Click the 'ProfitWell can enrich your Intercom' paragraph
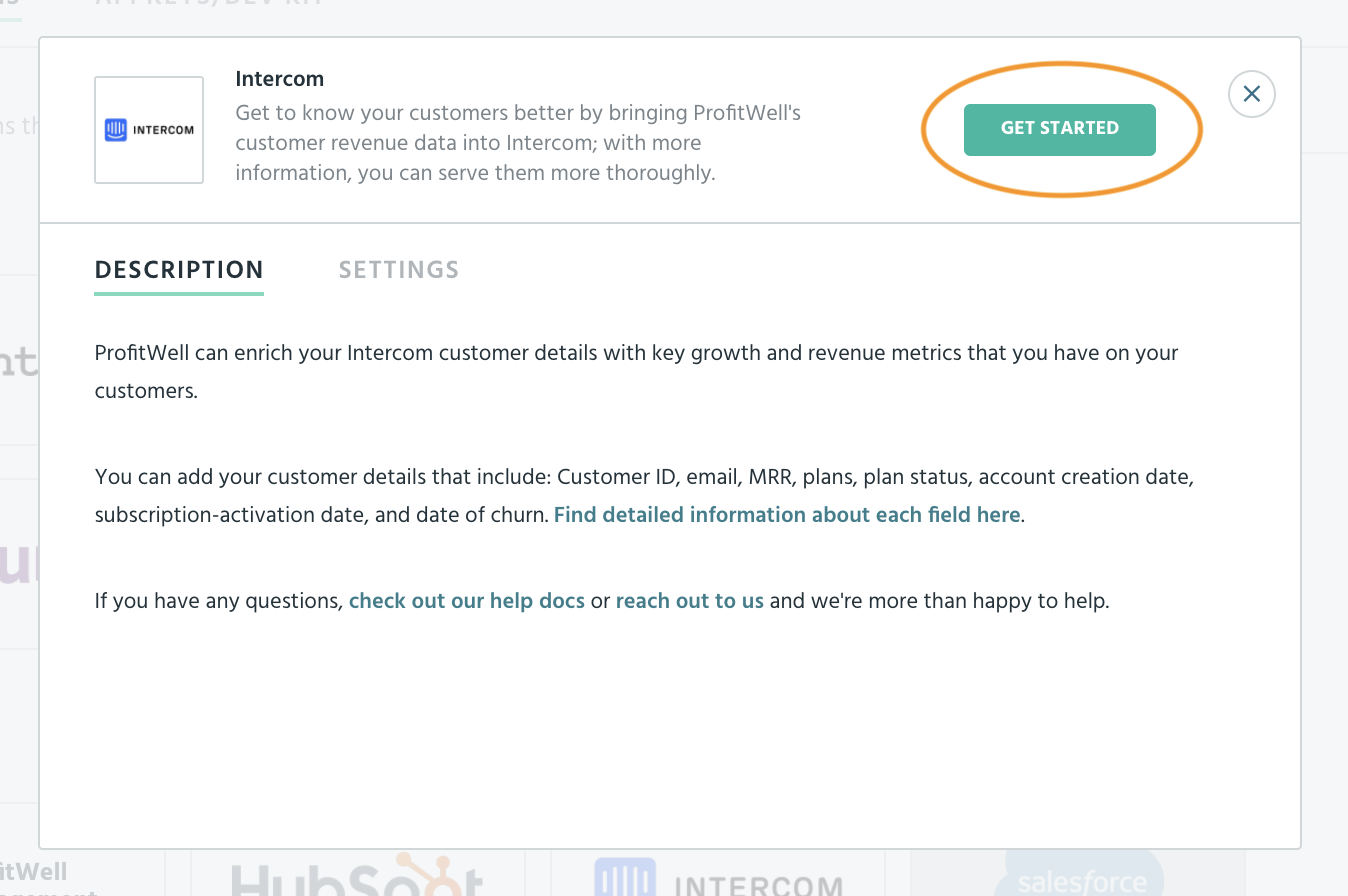This screenshot has width=1348, height=896. (636, 372)
